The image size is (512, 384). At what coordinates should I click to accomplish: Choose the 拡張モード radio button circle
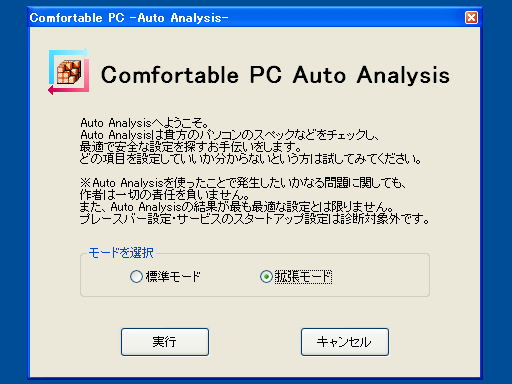point(266,277)
